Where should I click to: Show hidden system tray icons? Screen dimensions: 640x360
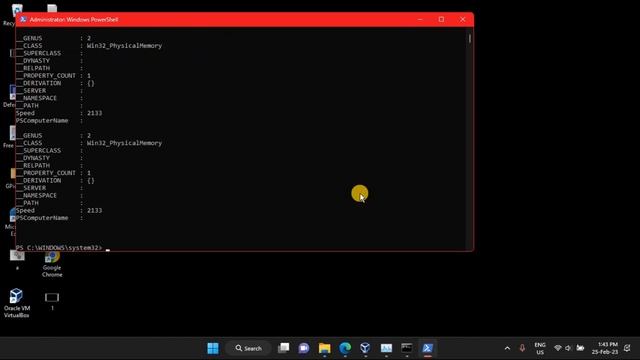pos(507,348)
